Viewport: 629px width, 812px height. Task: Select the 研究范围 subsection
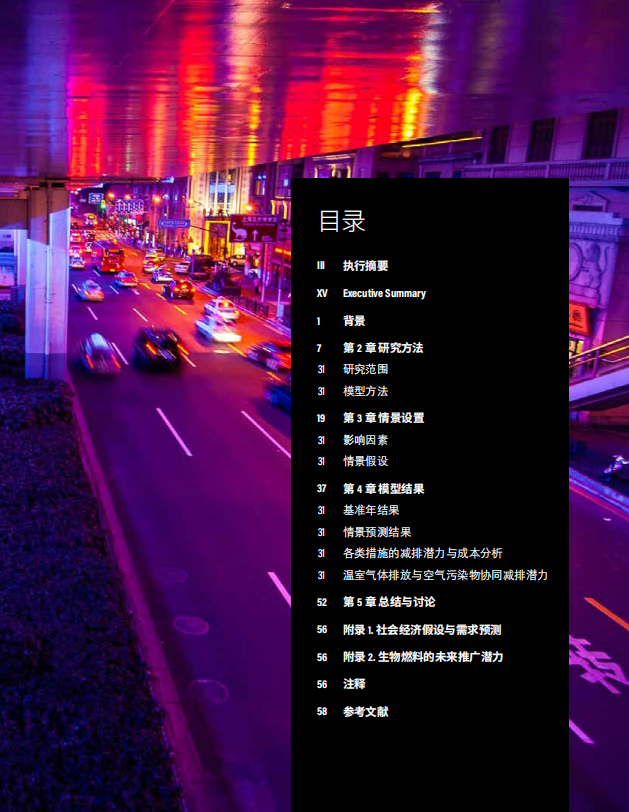[365, 369]
